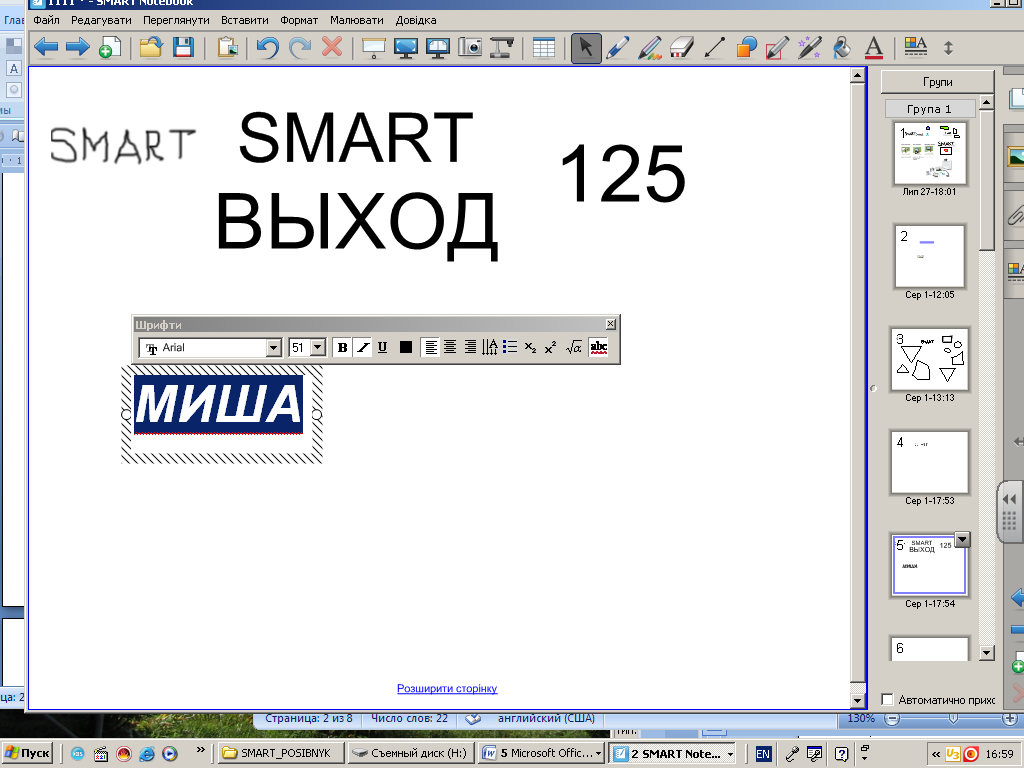
Task: Align text right
Action: (470, 347)
